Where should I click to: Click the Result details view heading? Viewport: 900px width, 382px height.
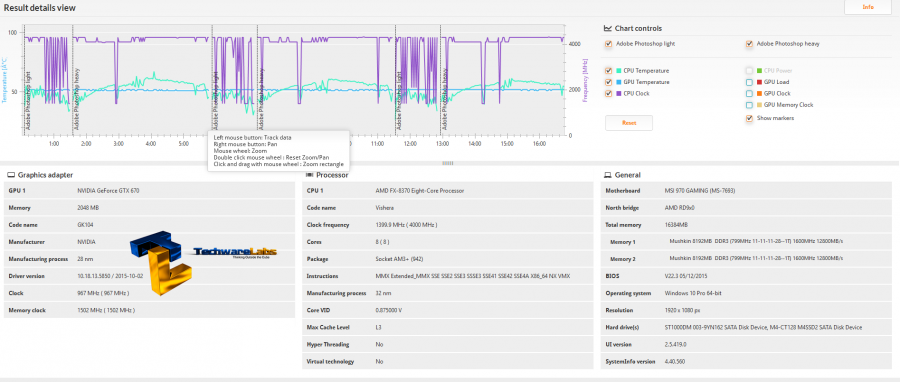40,7
